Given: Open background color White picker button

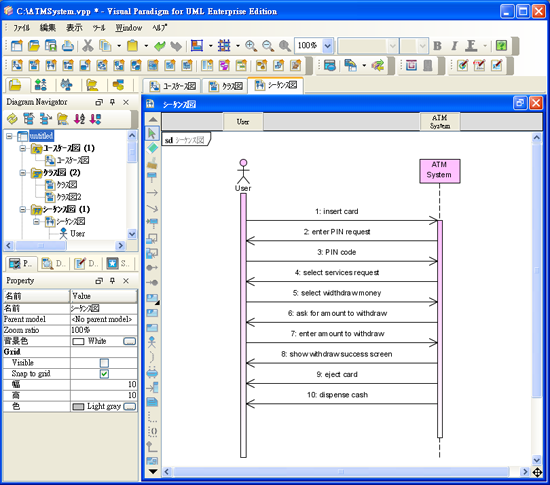Looking at the screenshot, I should click(x=129, y=341).
